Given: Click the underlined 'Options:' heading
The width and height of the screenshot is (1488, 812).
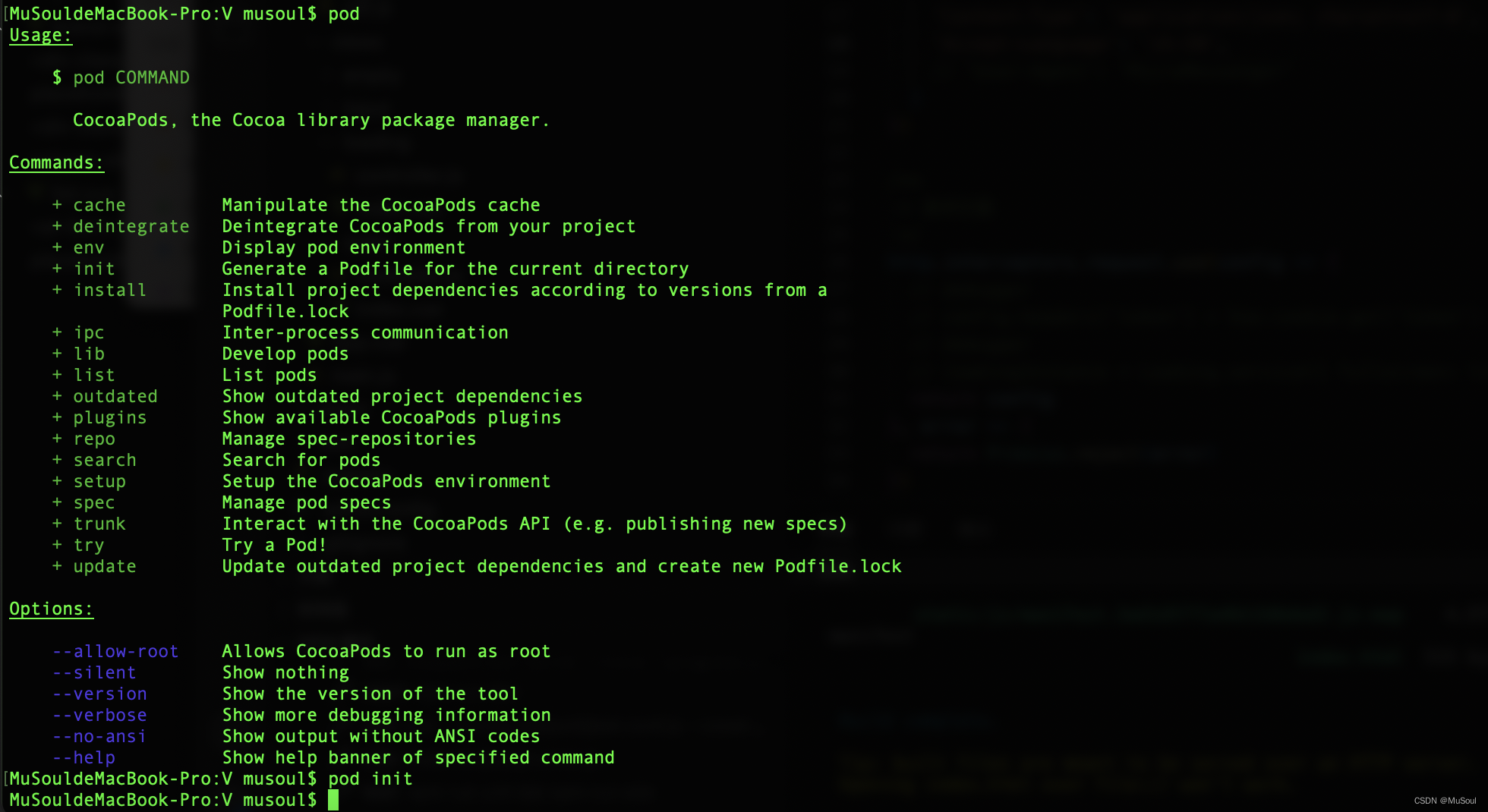Looking at the screenshot, I should (51, 609).
